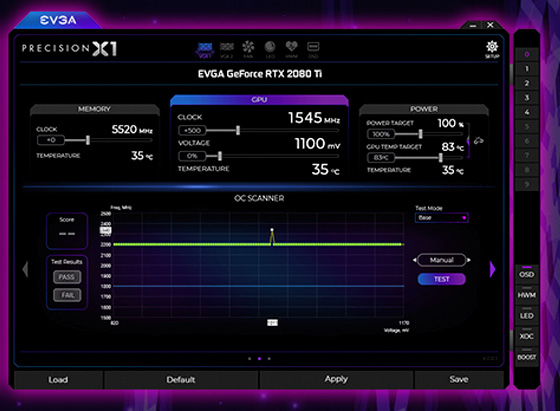Screen dimensions: 560x411
Task: Click the EVGA GeForce RTX 2080 Ti title
Action: coord(260,74)
